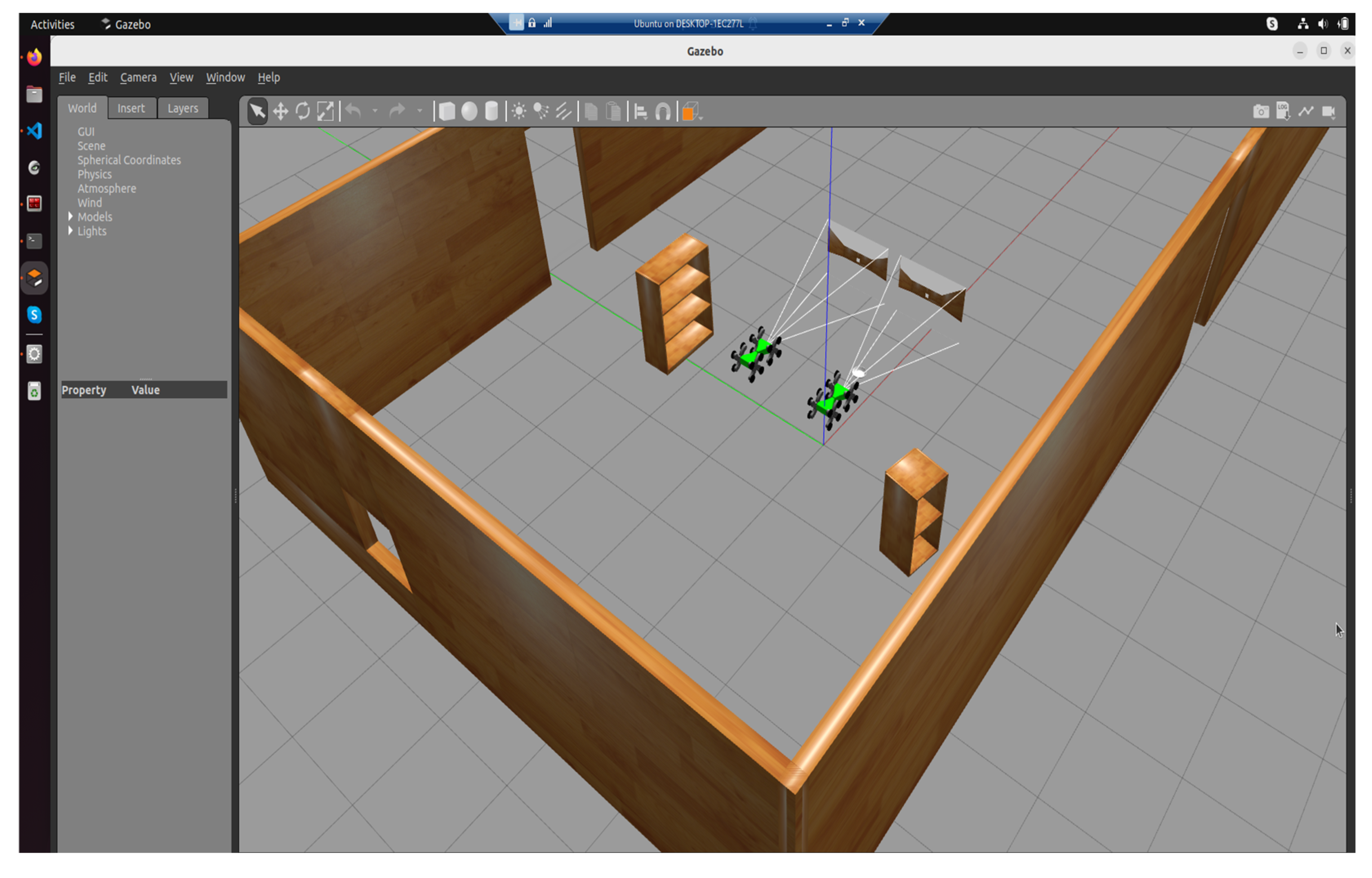Add a point light
This screenshot has width=1372, height=878.
pos(518,111)
